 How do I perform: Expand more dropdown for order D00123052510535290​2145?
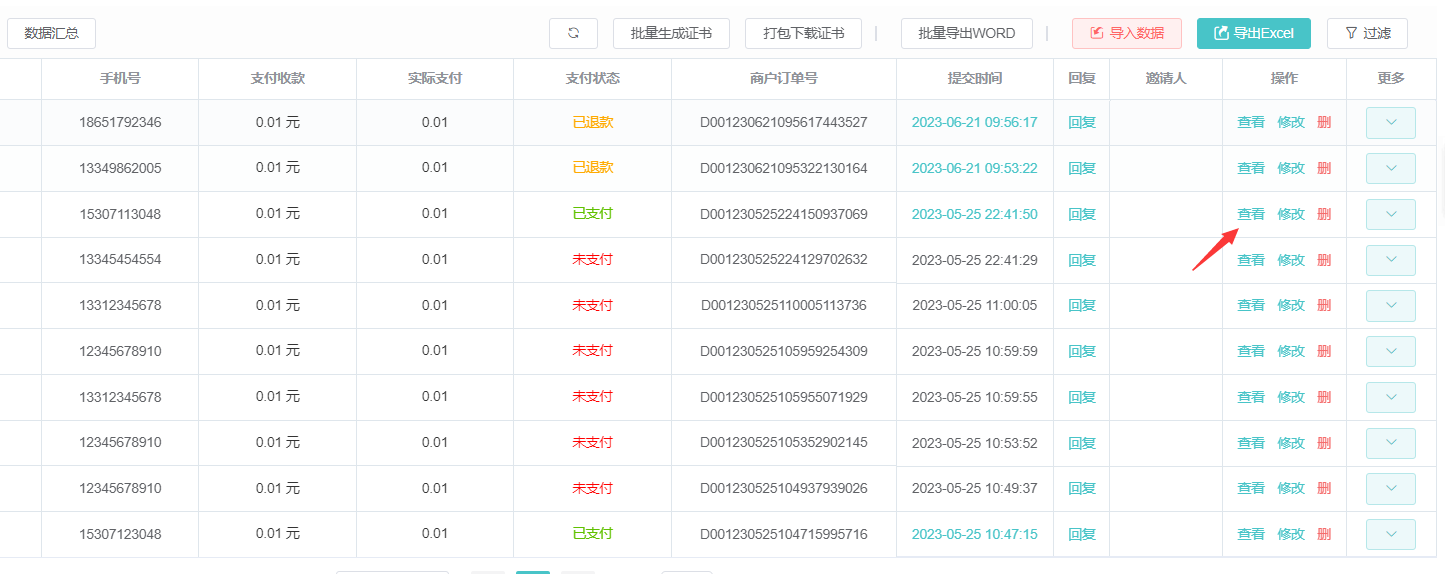click(x=1391, y=443)
